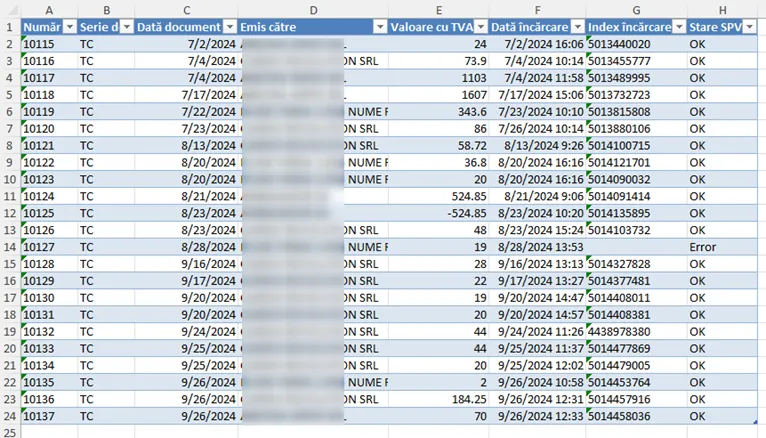Select index cell 5013440020
This screenshot has width=766, height=438.
tap(636, 44)
